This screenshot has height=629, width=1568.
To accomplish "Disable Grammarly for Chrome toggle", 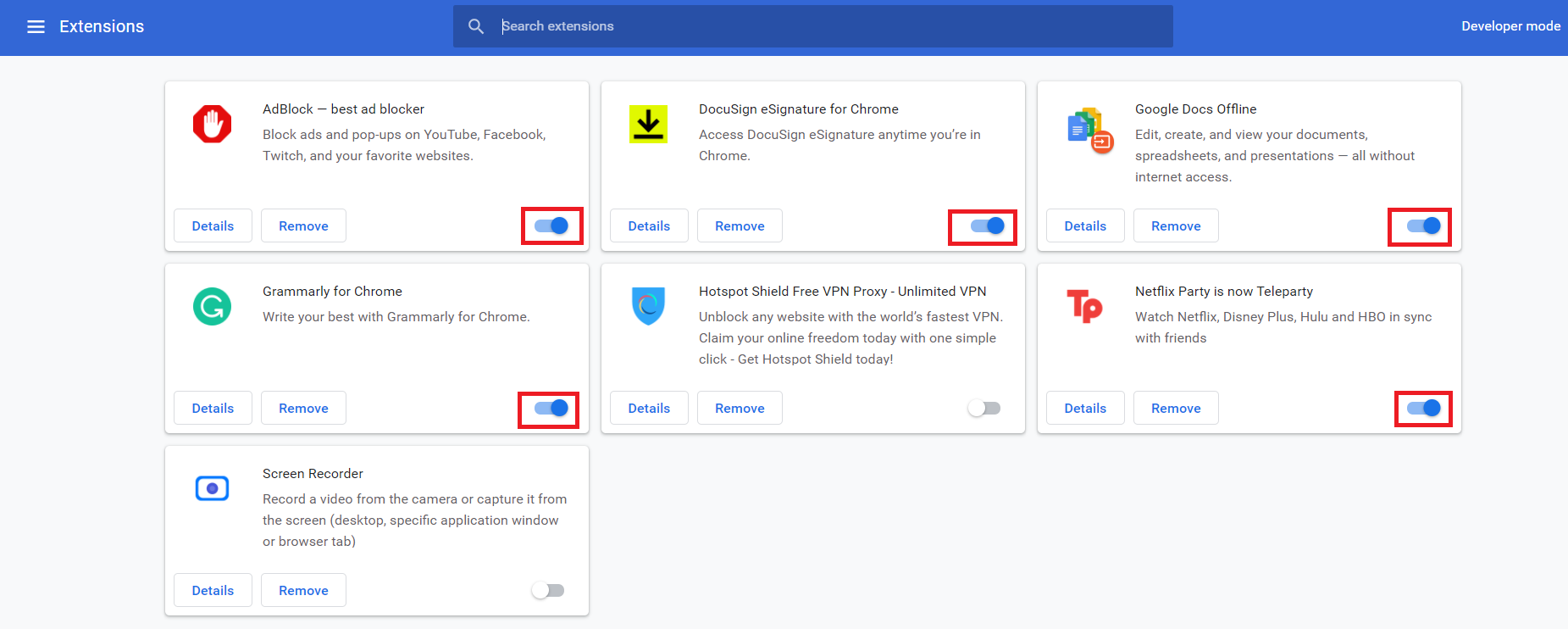I will (x=551, y=408).
